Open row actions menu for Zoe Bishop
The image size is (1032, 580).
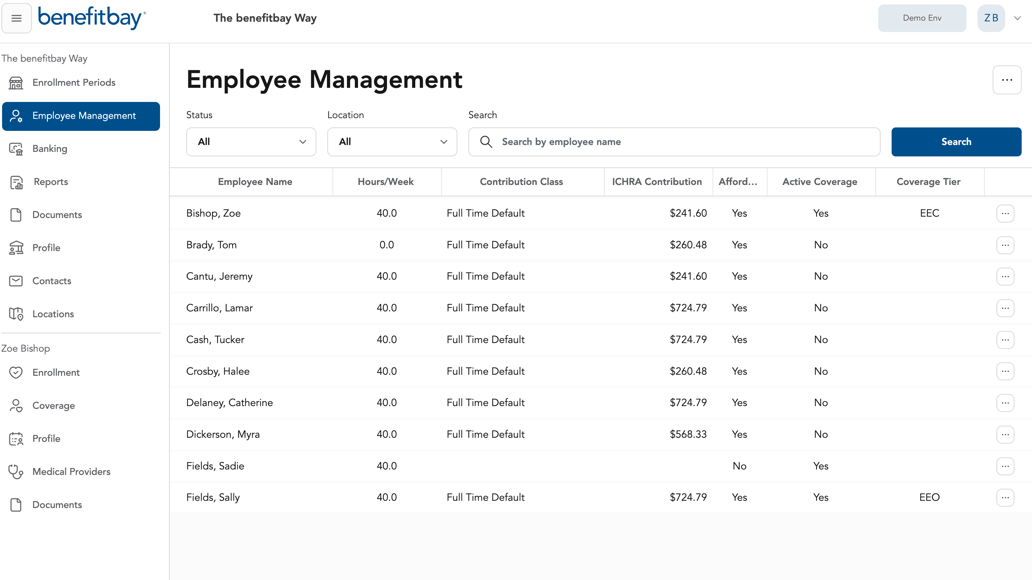pyautogui.click(x=1005, y=213)
